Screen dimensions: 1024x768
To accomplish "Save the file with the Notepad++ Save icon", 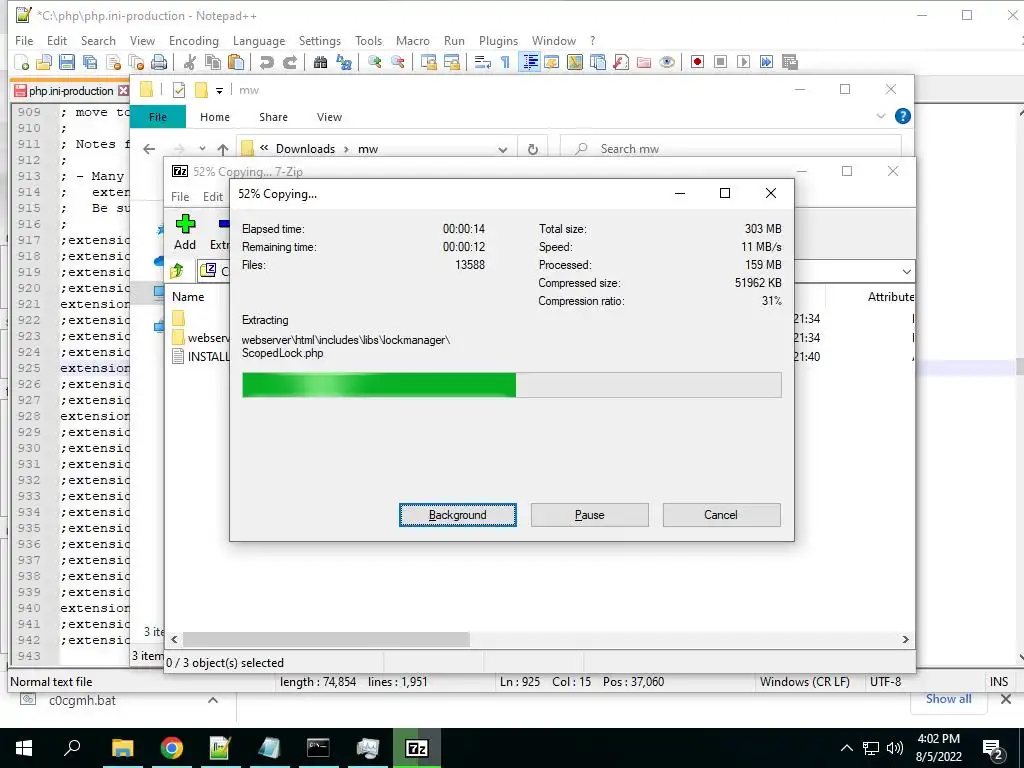I will (67, 62).
